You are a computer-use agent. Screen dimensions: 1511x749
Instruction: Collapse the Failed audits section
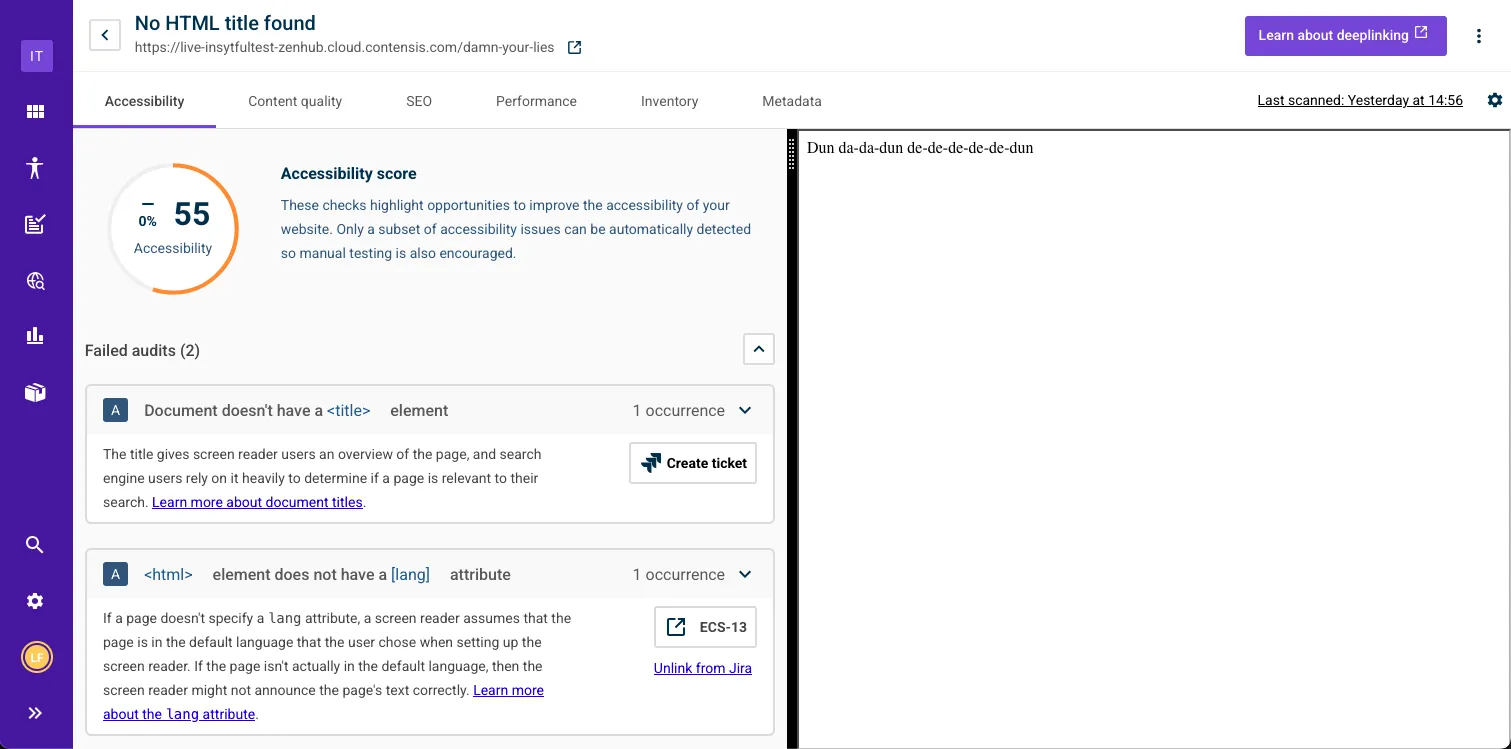click(758, 349)
